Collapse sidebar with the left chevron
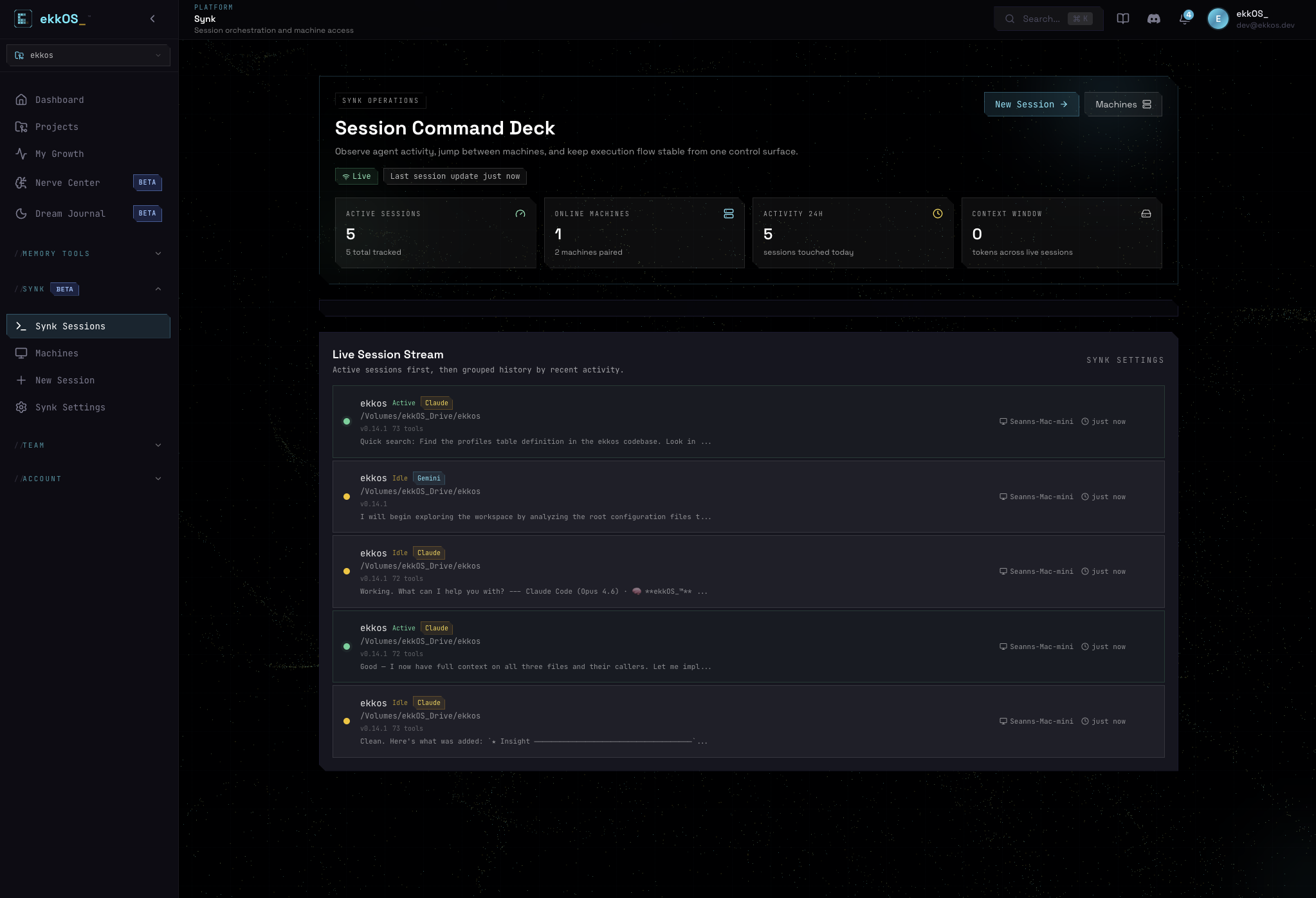This screenshot has height=898, width=1316. pos(152,19)
